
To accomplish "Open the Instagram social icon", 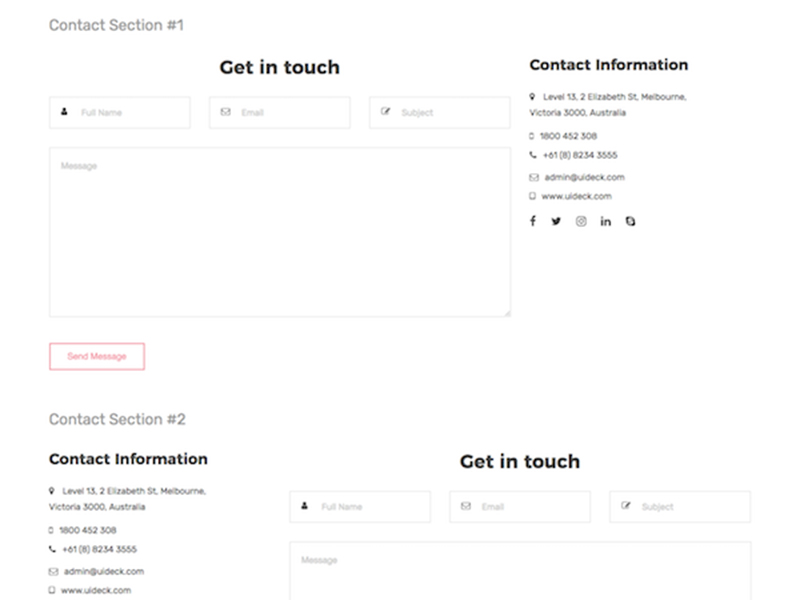I will coord(581,221).
